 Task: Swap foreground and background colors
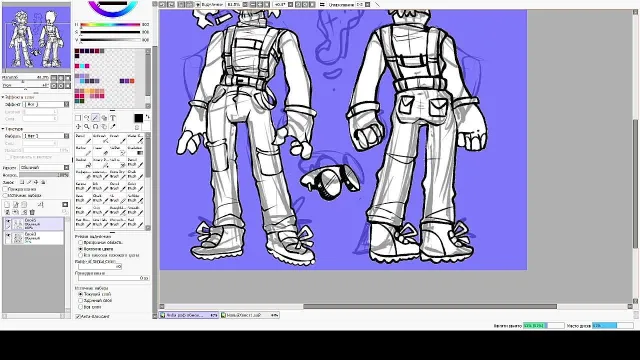[x=147, y=116]
